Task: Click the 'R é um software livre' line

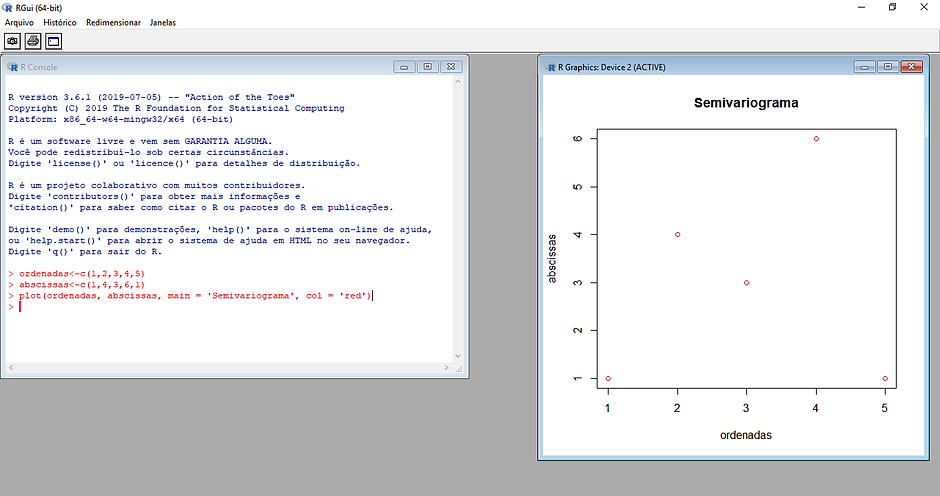Action: point(140,142)
